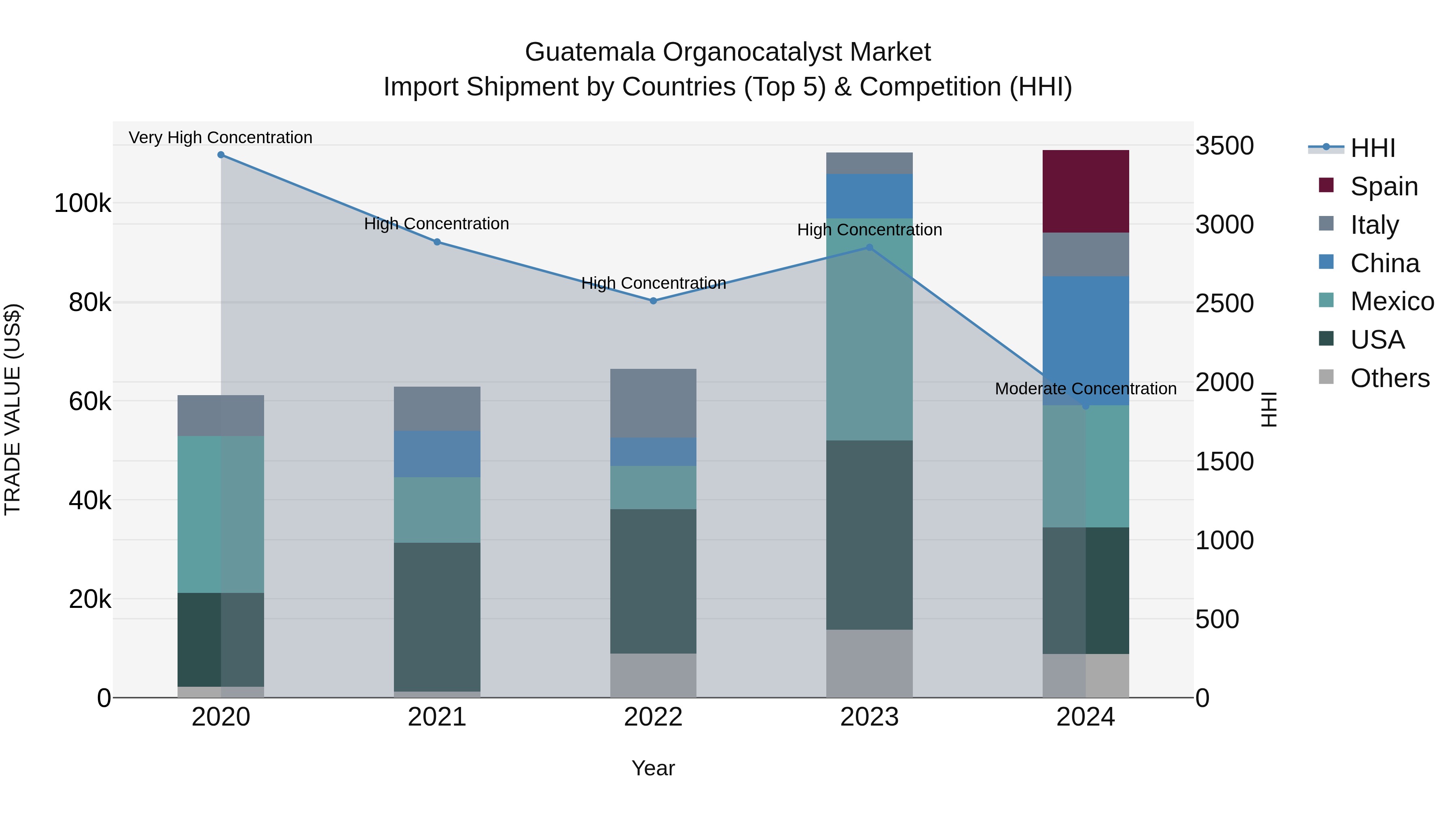Click 'High Concentration' label above 2023

pos(870,230)
